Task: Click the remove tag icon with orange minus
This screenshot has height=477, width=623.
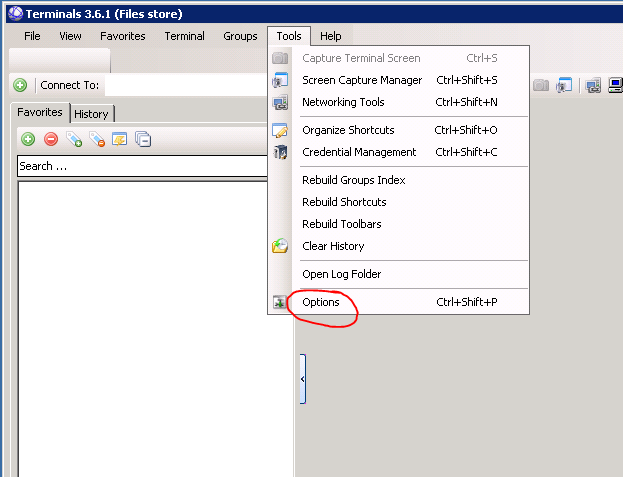Action: tap(97, 139)
